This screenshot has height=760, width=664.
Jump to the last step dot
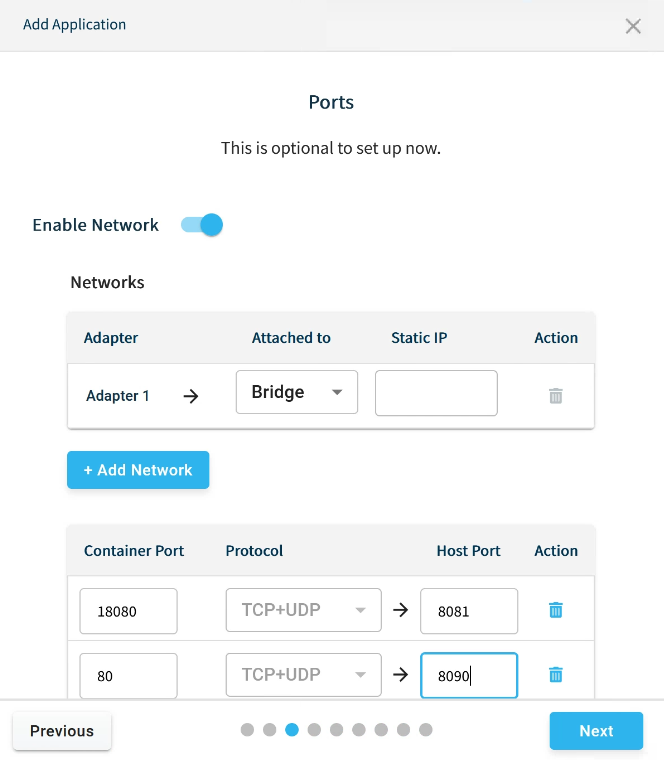click(426, 730)
